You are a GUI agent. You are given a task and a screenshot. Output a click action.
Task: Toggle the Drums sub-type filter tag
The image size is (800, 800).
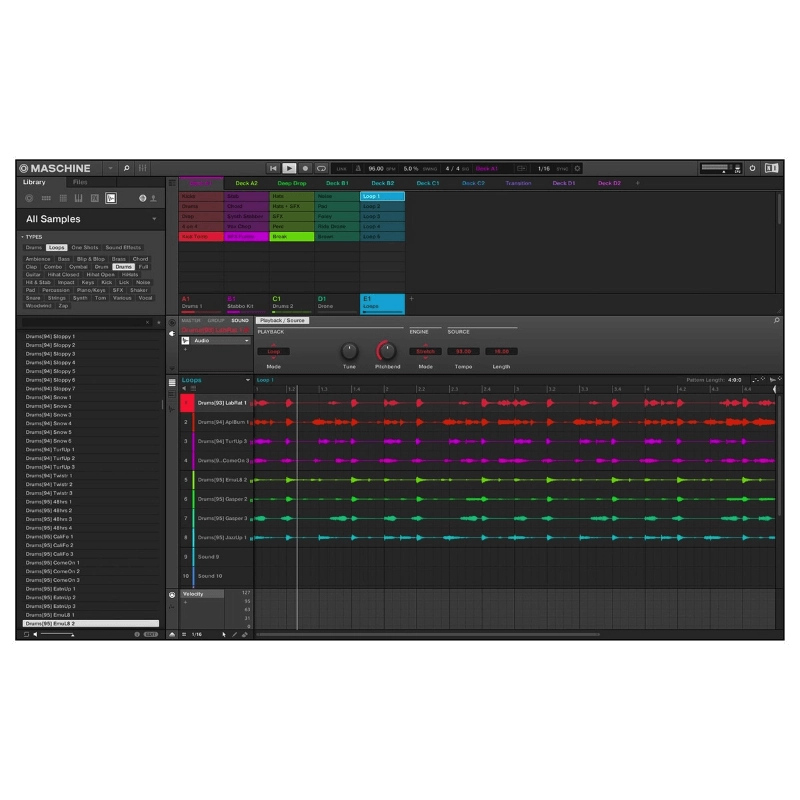tap(122, 267)
